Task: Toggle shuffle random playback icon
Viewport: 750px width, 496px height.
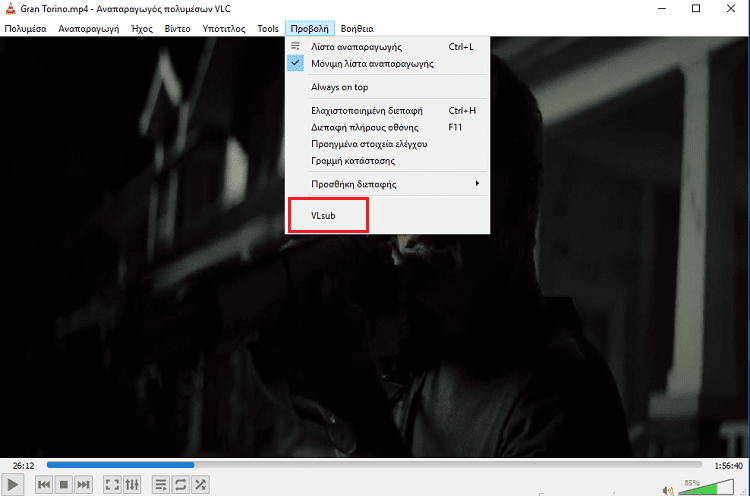Action: [x=200, y=485]
